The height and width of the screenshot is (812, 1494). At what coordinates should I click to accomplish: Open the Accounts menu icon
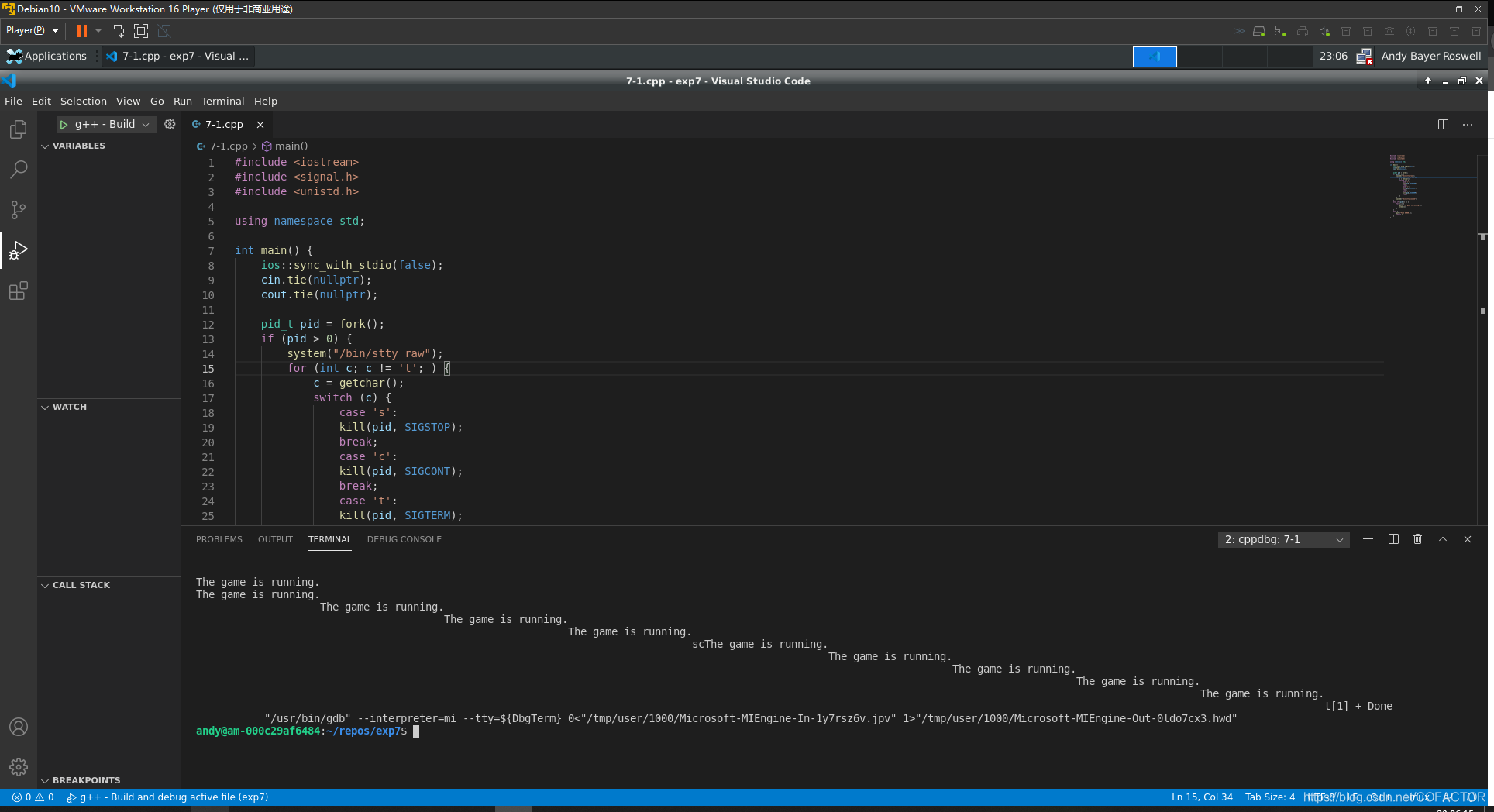[19, 727]
